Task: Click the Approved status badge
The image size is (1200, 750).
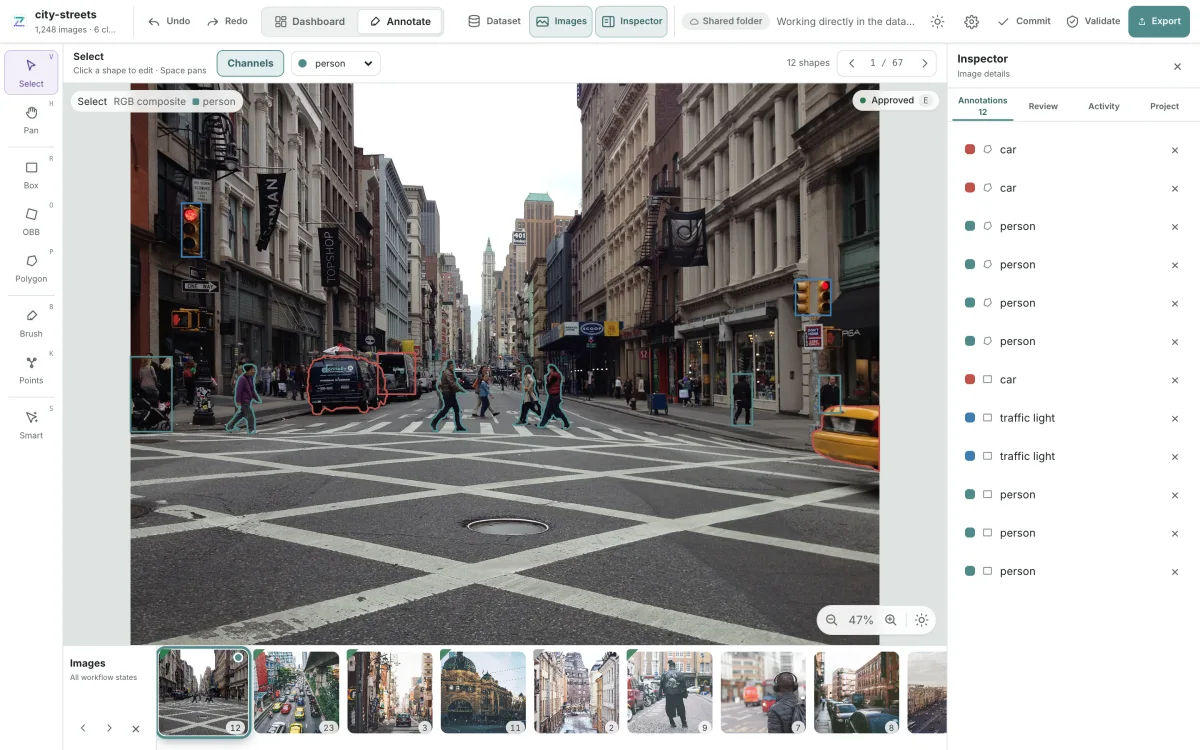Action: pyautogui.click(x=894, y=100)
